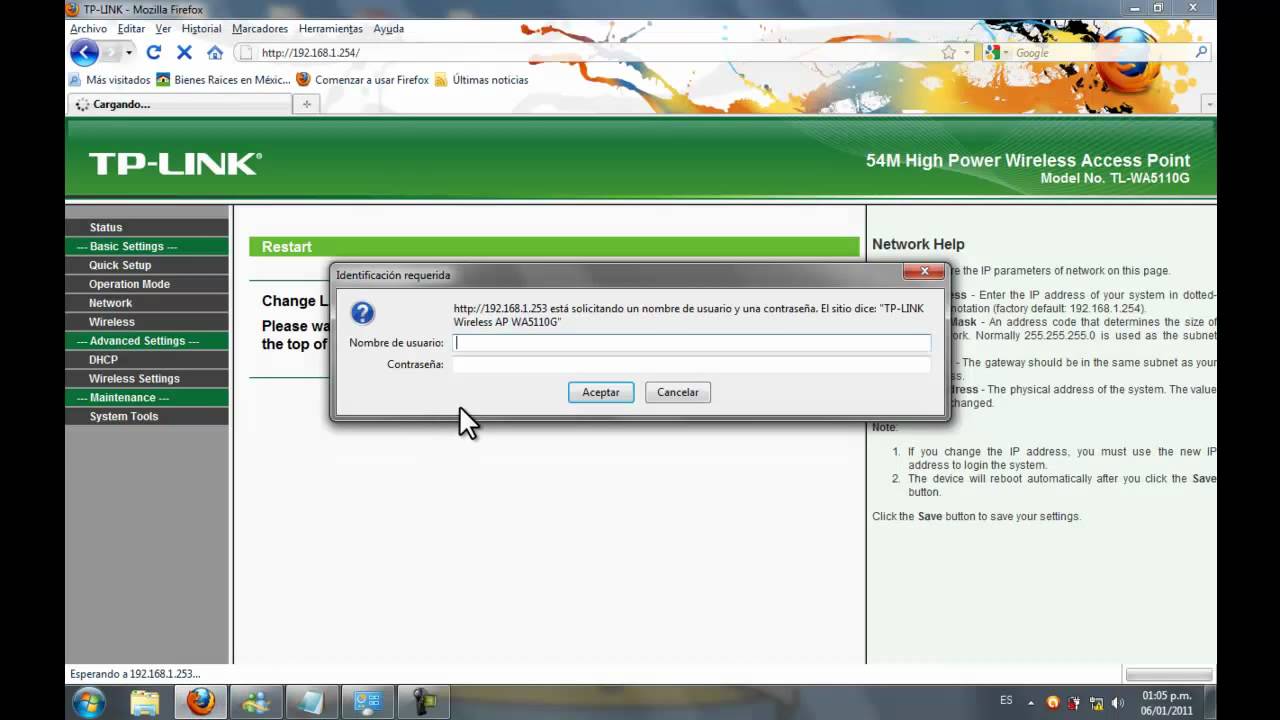
Task: Open the Historial menu
Action: coord(201,29)
